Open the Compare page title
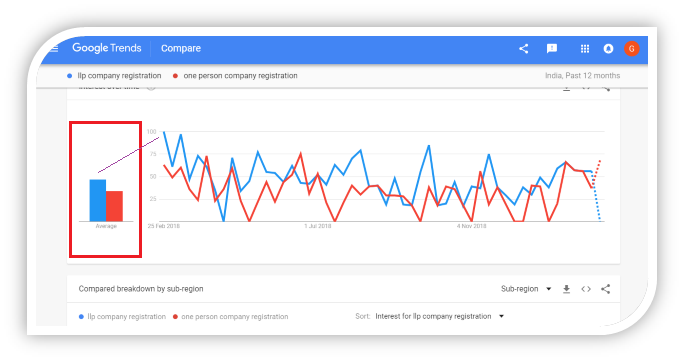684x362 pixels. pyautogui.click(x=181, y=48)
